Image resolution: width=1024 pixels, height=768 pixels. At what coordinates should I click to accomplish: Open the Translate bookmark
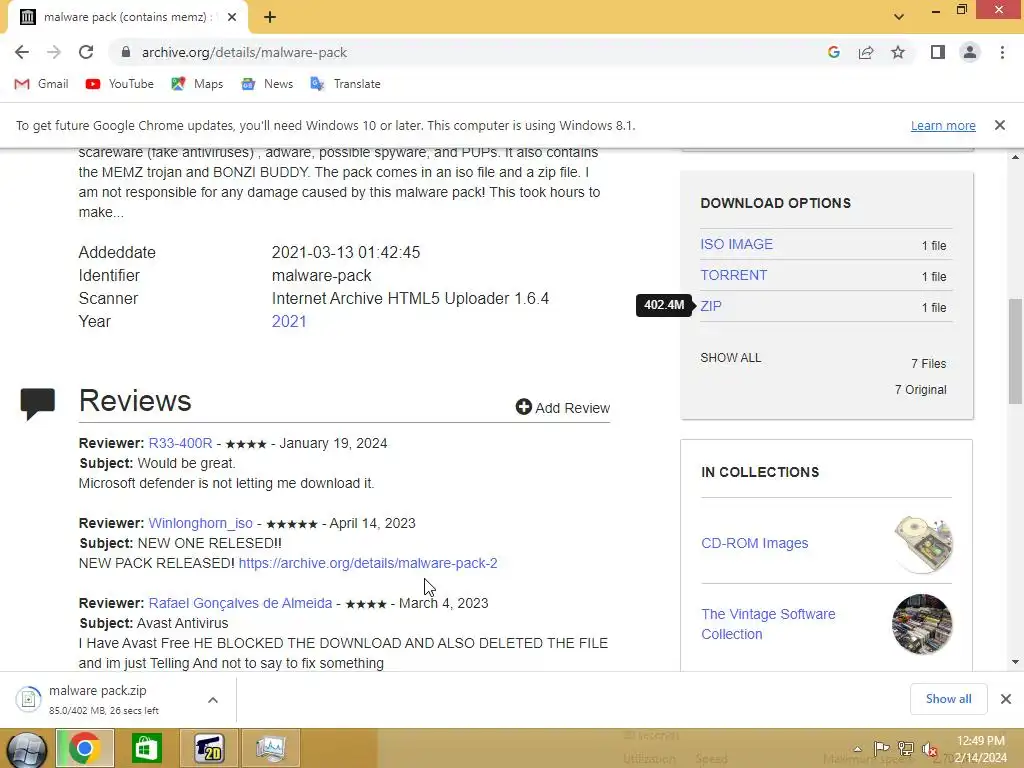pyautogui.click(x=345, y=84)
